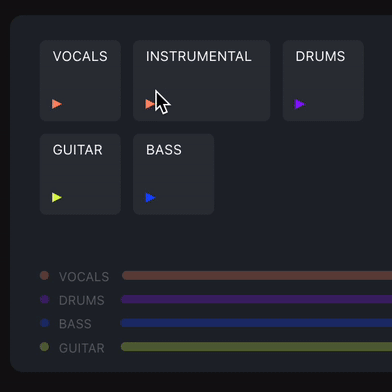Select the Vocals stem card title
This screenshot has width=392, height=392.
click(x=80, y=56)
